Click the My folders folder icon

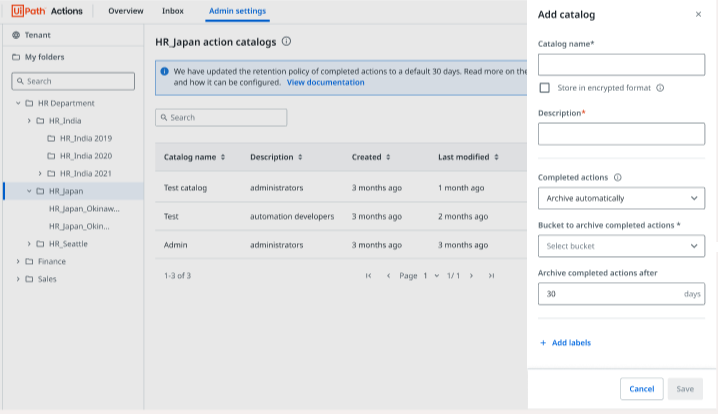pyautogui.click(x=16, y=57)
